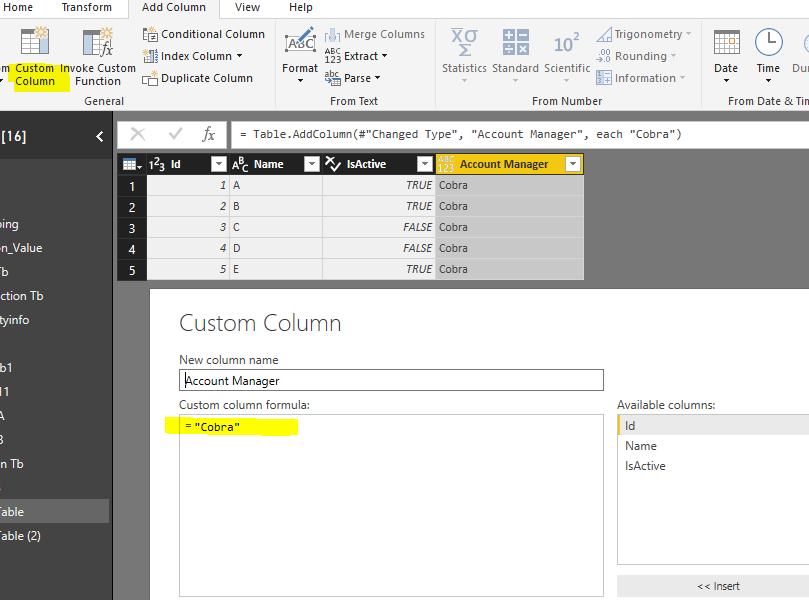Open Scientific number functions
Image resolution: width=809 pixels, height=600 pixels.
tap(567, 55)
